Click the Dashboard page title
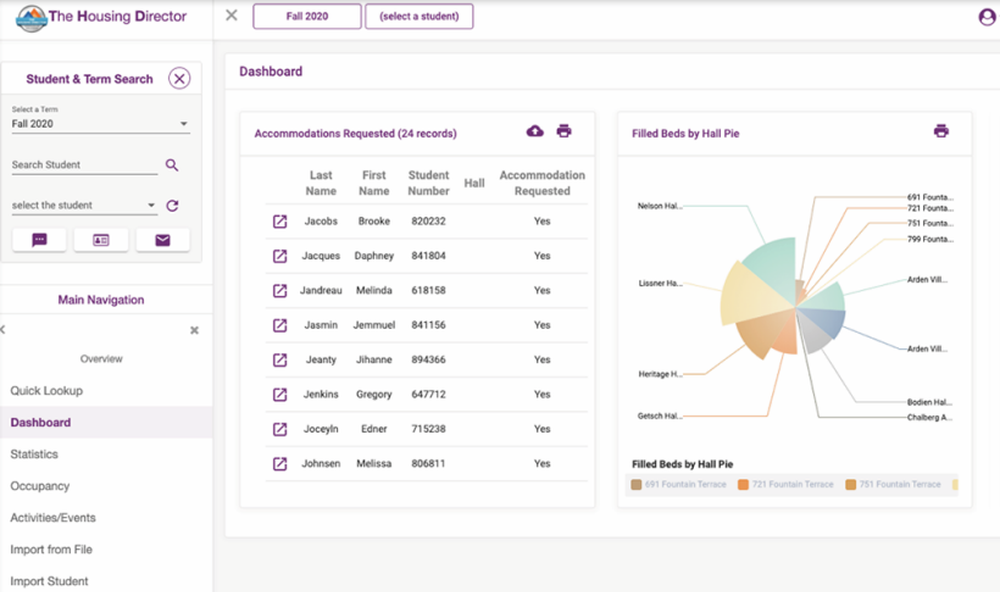 click(x=271, y=71)
